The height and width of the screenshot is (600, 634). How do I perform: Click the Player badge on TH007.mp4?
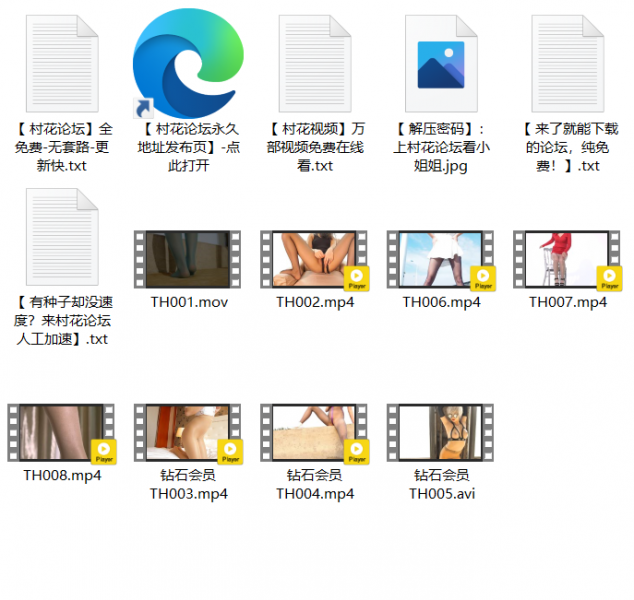point(608,278)
